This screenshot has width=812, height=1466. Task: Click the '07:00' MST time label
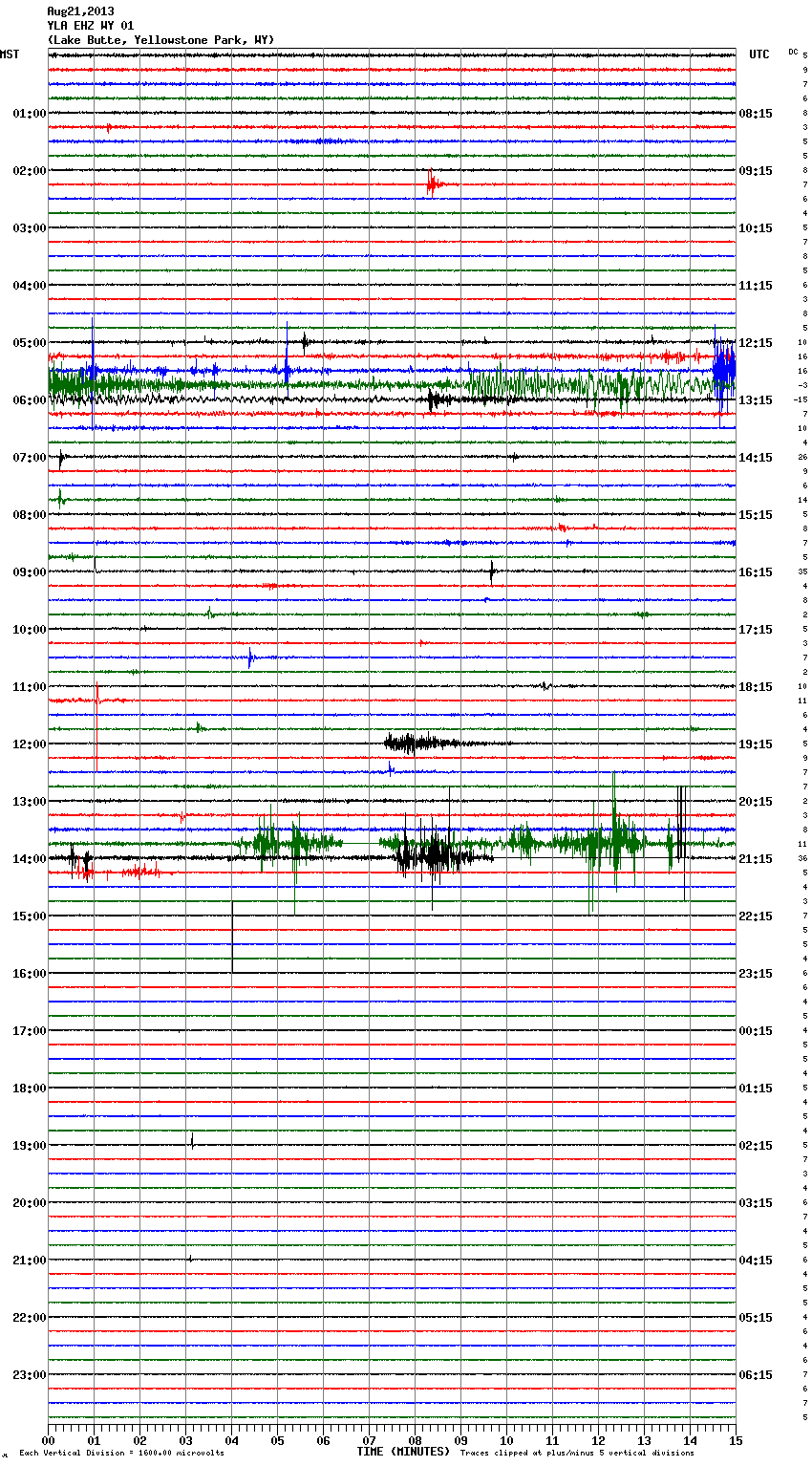(x=29, y=458)
